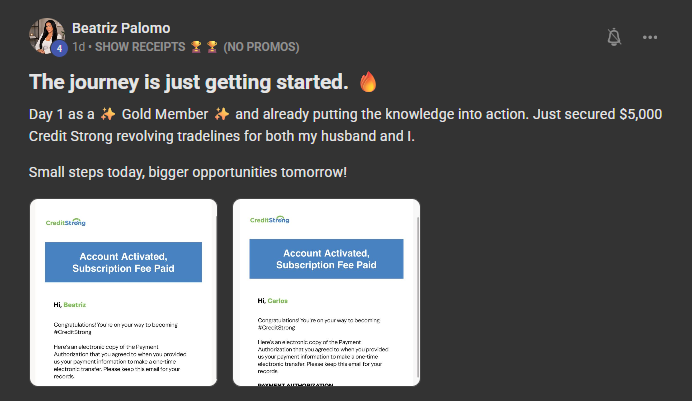Image resolution: width=692 pixels, height=401 pixels.
Task: Open the Beatriz Palomo author name
Action: (x=121, y=28)
